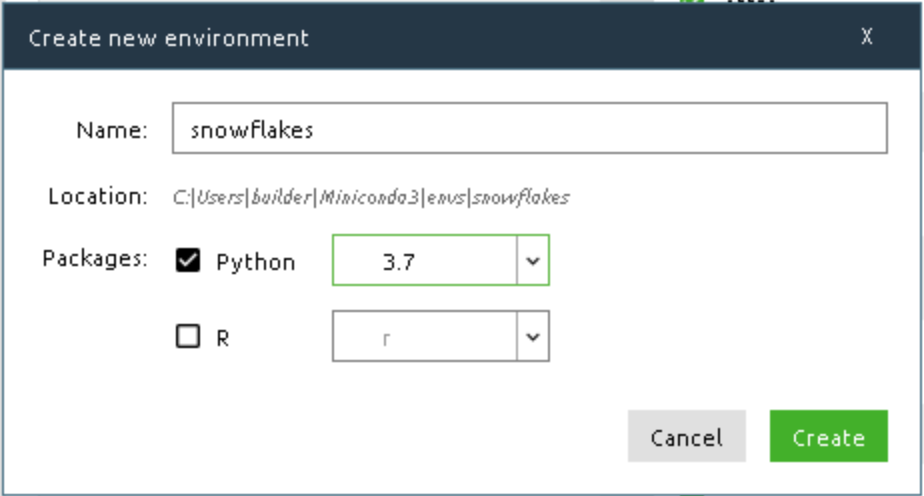Click the Packages: label
Viewport: 924px width, 496px height.
pos(95,258)
